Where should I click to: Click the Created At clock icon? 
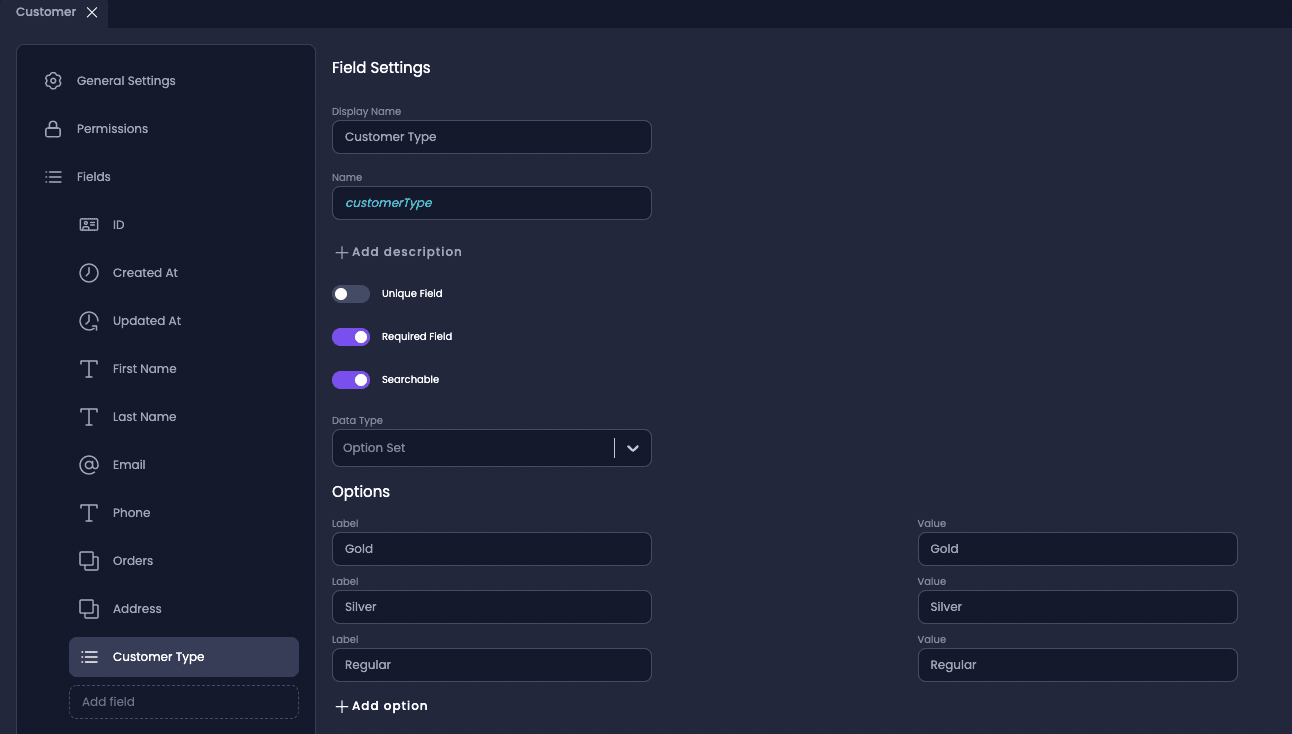tap(89, 273)
